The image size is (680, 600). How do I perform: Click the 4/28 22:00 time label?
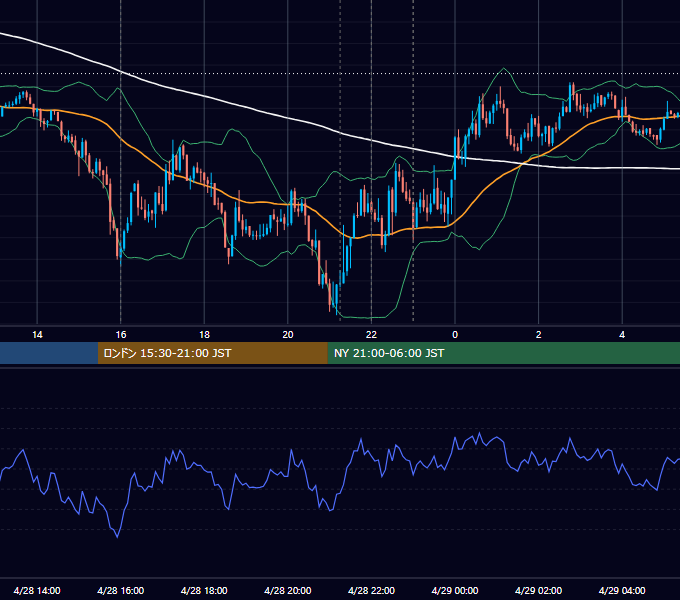(x=371, y=590)
